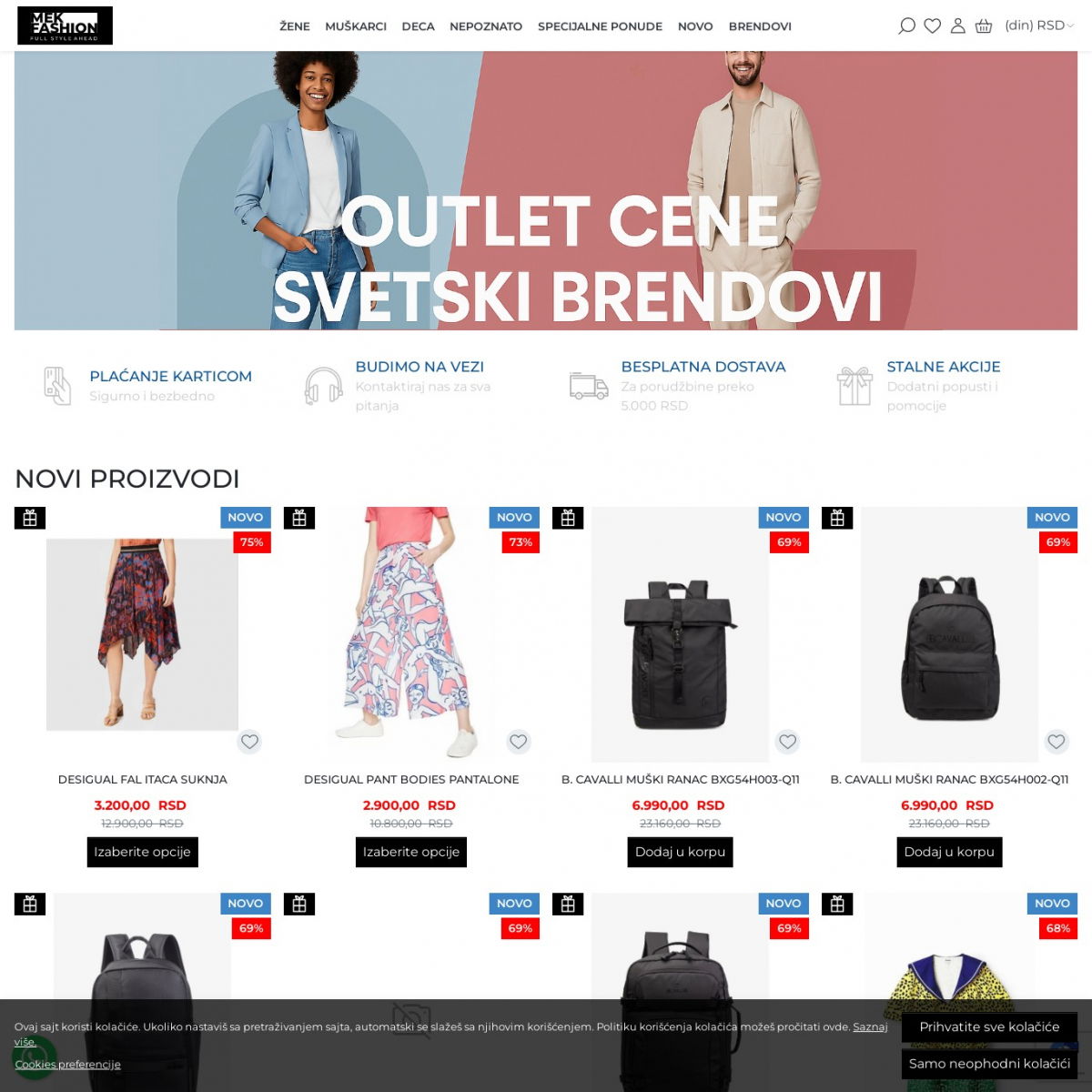The height and width of the screenshot is (1092, 1092).
Task: Add Desigual Fal Itaca skirt to favorites
Action: [x=249, y=742]
